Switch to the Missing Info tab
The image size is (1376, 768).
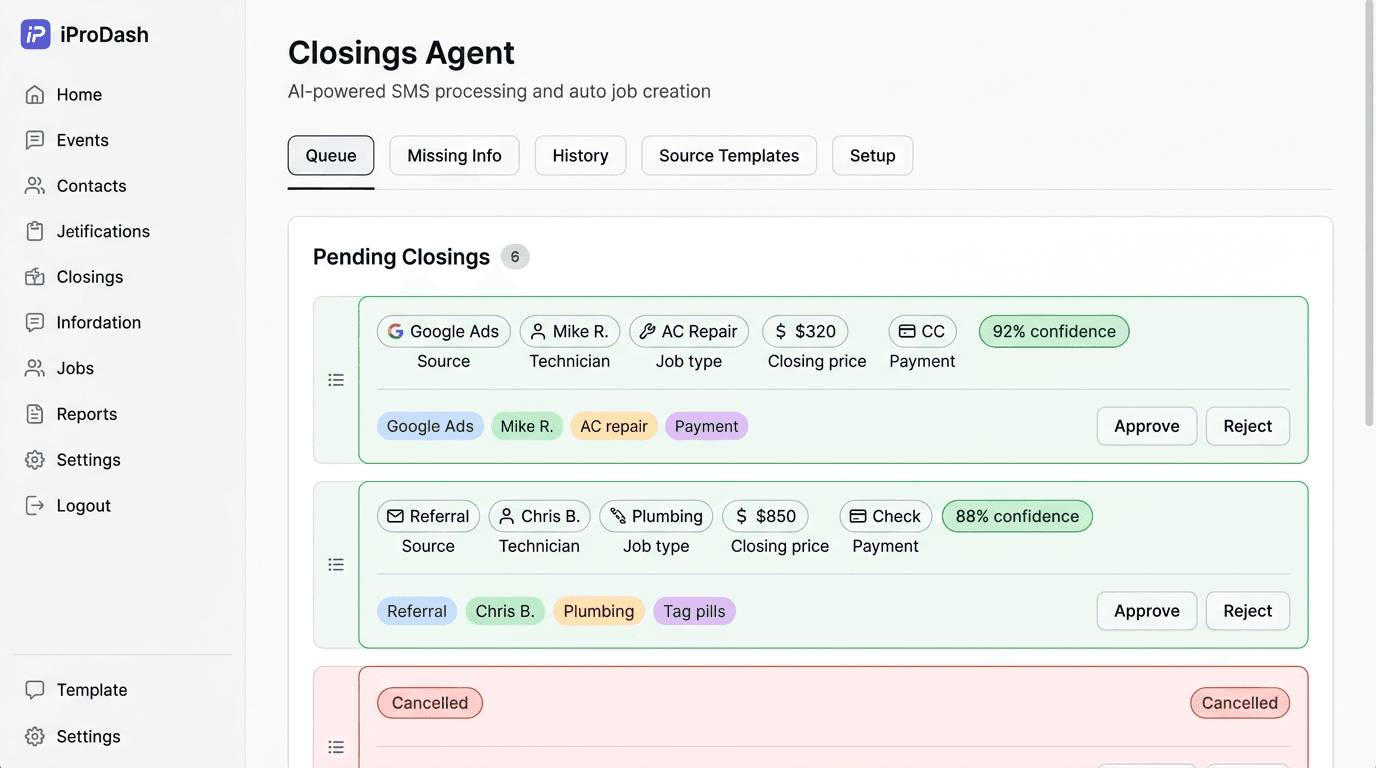point(454,155)
